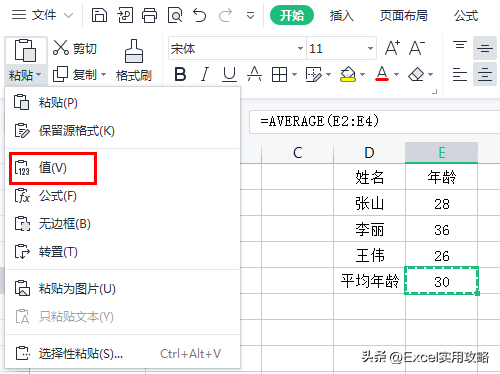Screen dimensions: 500x374
Task: Toggle italic formatting
Action: pyautogui.click(x=205, y=74)
